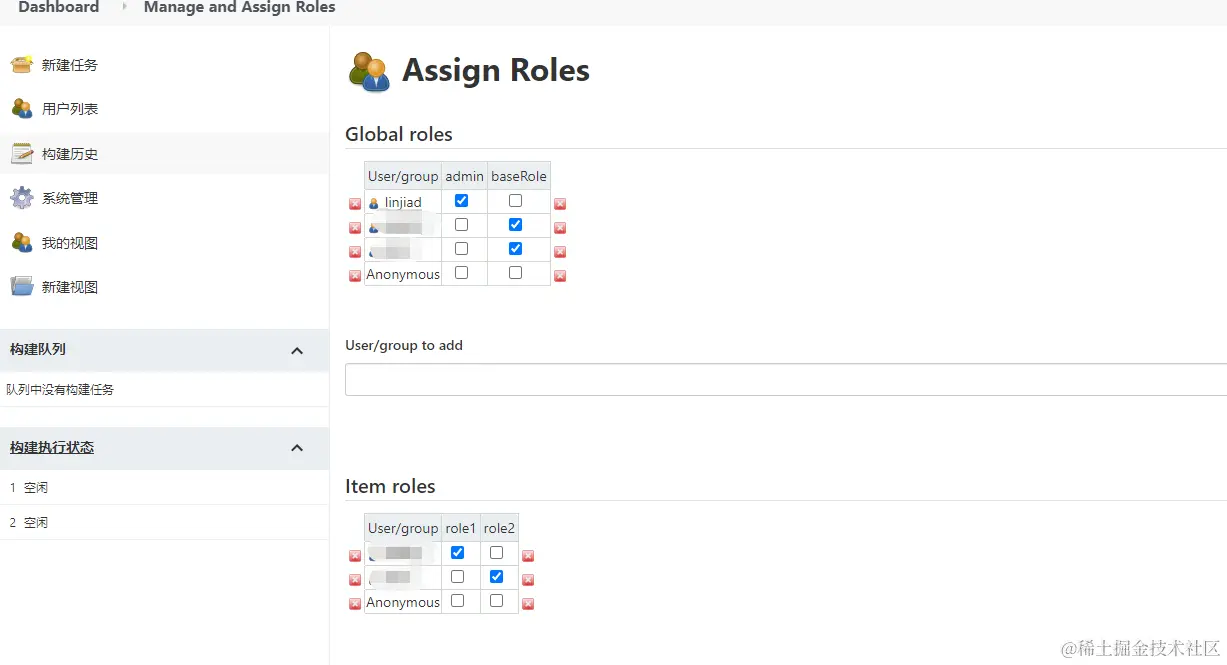Focus the User/group to add field
This screenshot has height=665, width=1227.
[x=785, y=380]
